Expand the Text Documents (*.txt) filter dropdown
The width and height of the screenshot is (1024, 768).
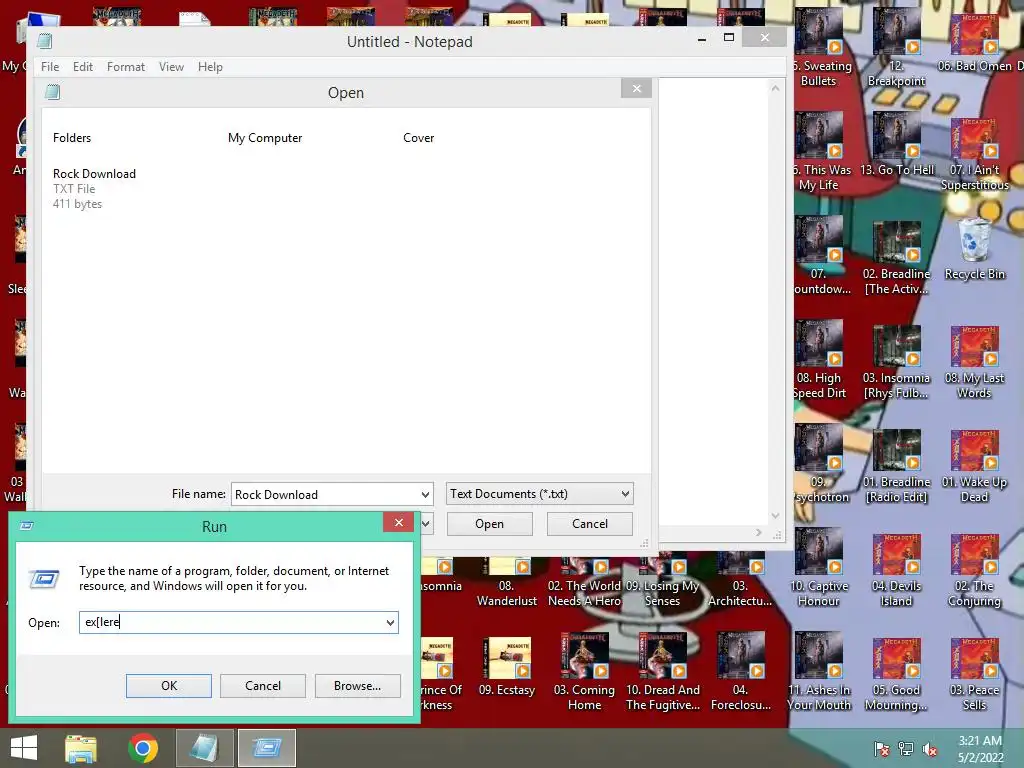625,494
